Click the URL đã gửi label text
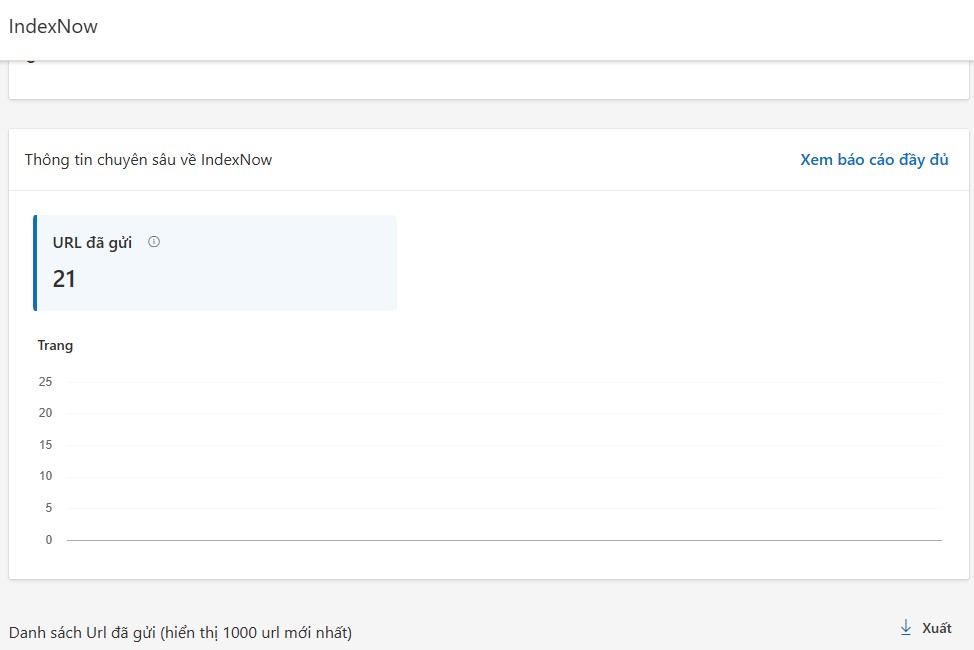Image resolution: width=974 pixels, height=650 pixels. (x=92, y=243)
